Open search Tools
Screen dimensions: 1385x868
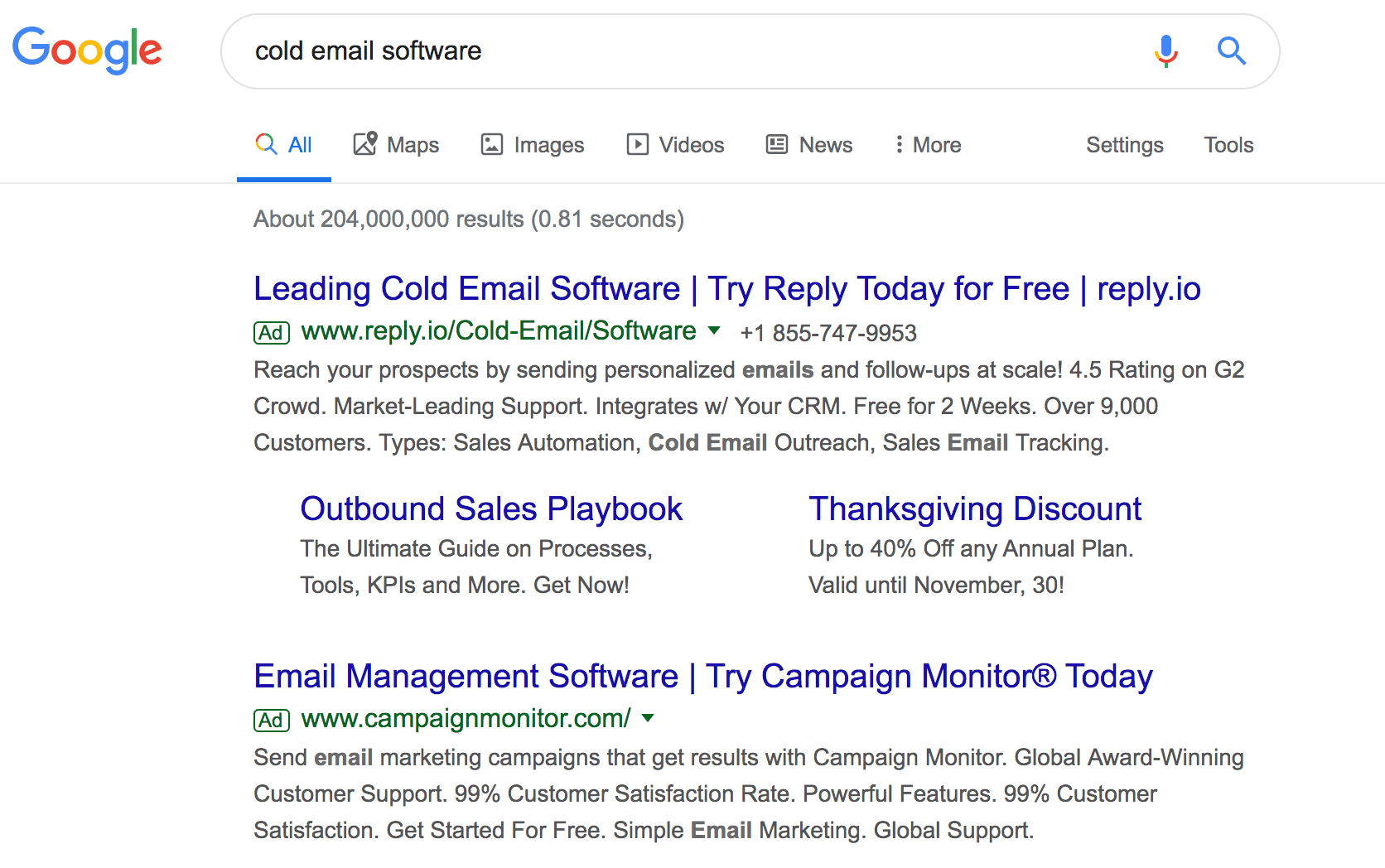(x=1228, y=145)
